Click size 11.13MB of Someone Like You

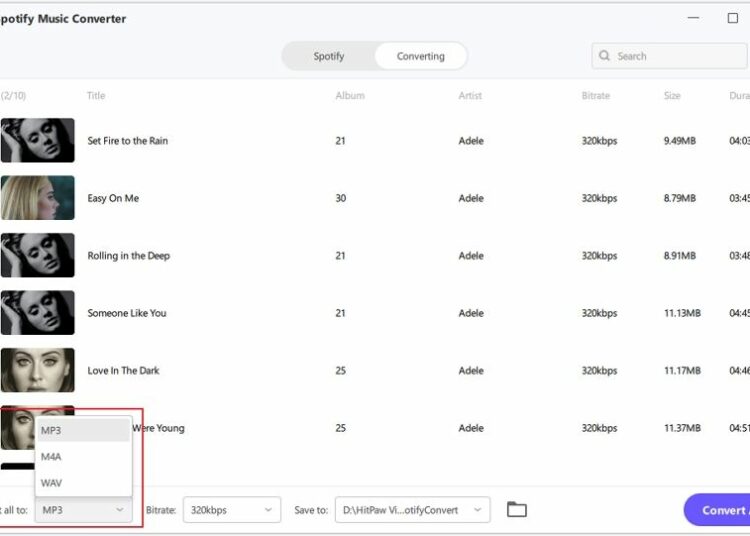pos(682,313)
